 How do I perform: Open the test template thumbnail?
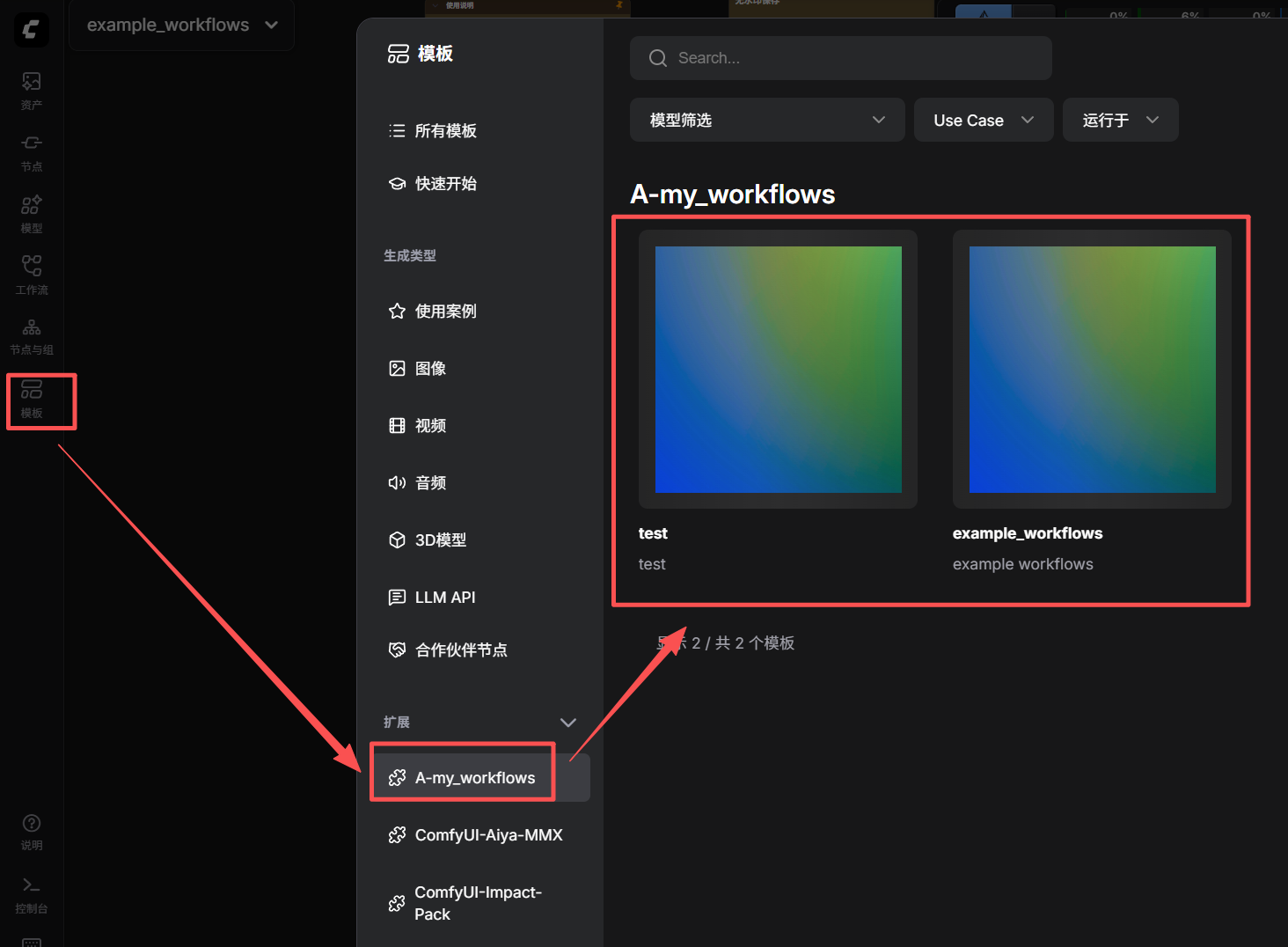point(778,370)
